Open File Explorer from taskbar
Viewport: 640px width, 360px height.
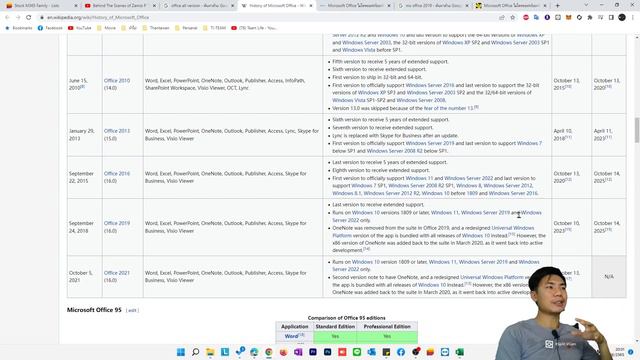click(210, 352)
